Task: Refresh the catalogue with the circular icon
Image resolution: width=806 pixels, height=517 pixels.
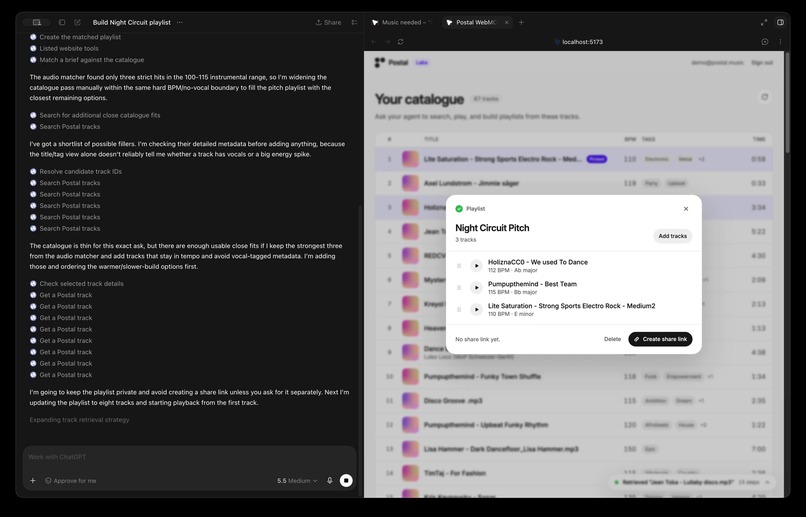Action: click(x=764, y=97)
